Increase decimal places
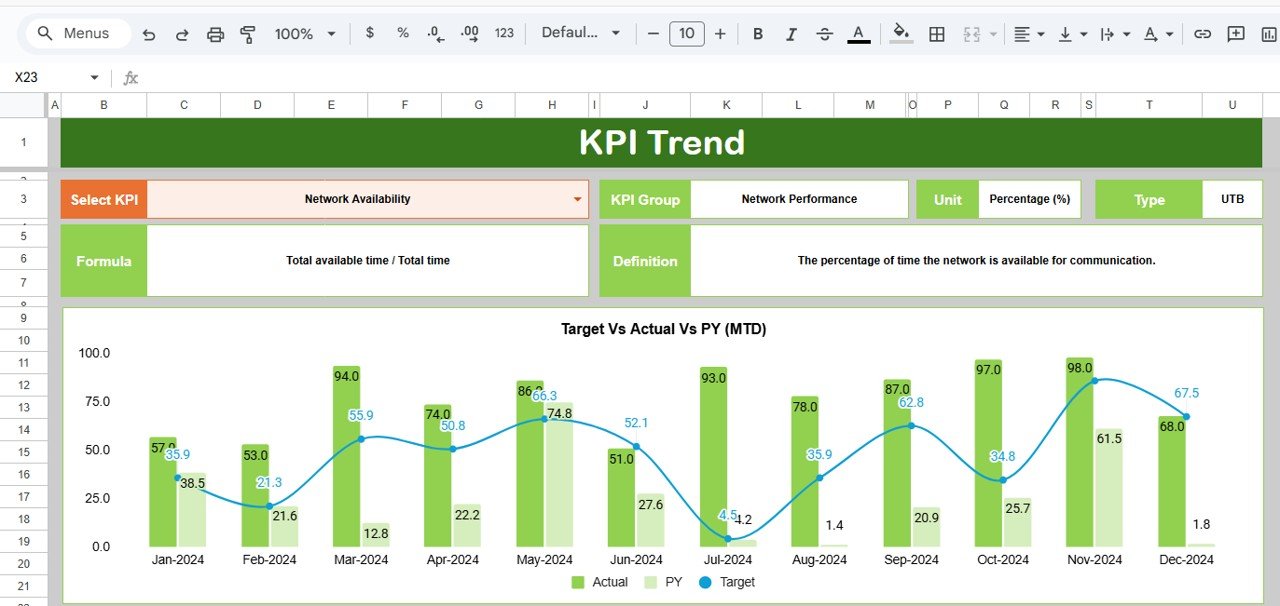Screen dimensions: 1280x606 pyautogui.click(x=469, y=33)
